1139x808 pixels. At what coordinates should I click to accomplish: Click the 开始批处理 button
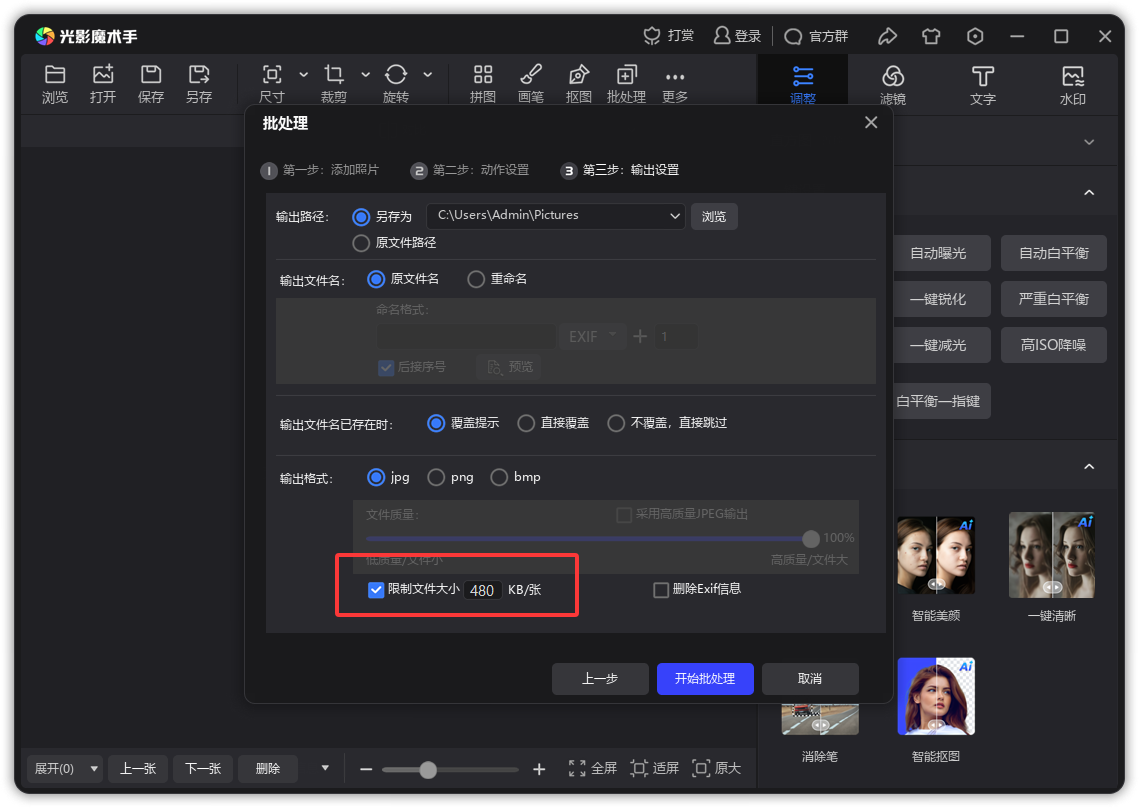pos(705,679)
